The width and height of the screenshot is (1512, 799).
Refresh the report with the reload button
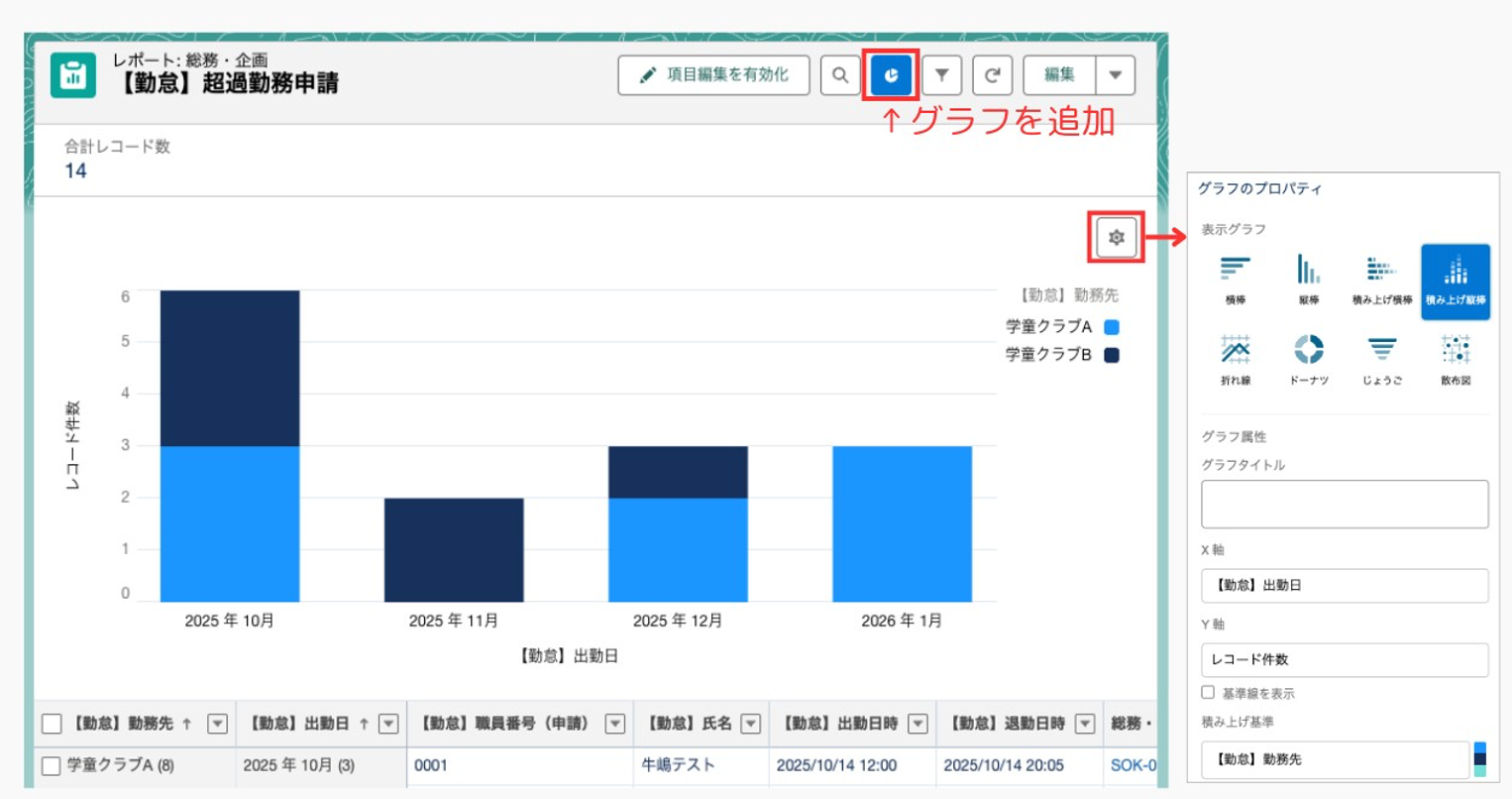993,75
